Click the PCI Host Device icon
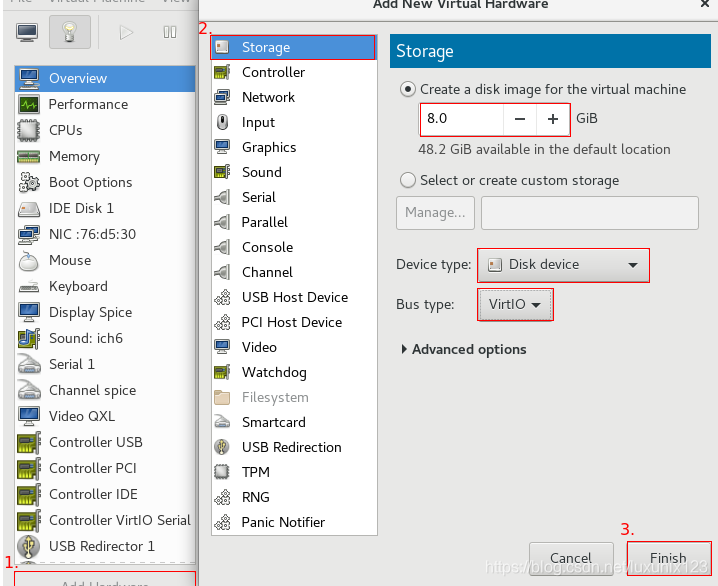718x586 pixels. pos(222,322)
